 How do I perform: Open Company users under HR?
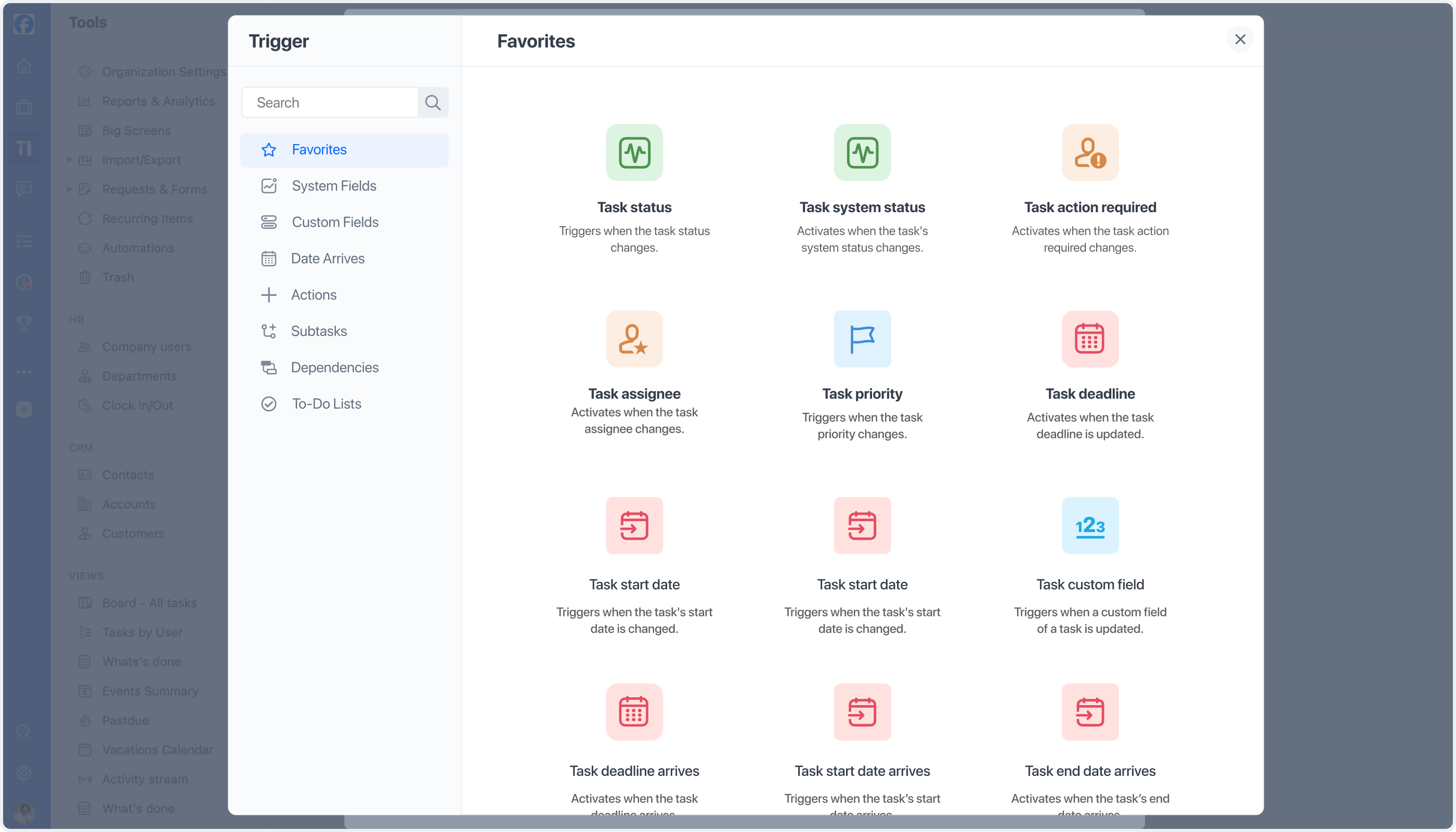pyautogui.click(x=135, y=347)
